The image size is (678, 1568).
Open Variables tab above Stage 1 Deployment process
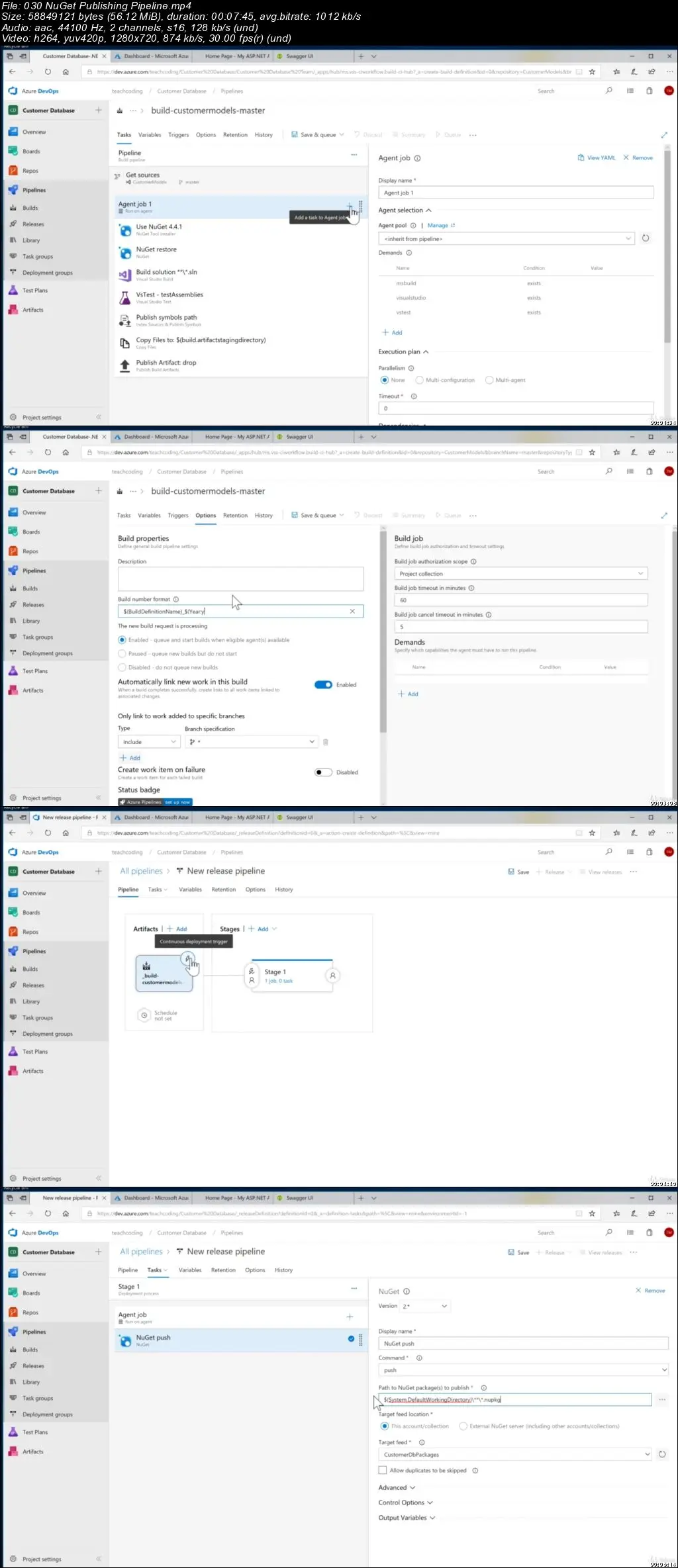tap(190, 1269)
